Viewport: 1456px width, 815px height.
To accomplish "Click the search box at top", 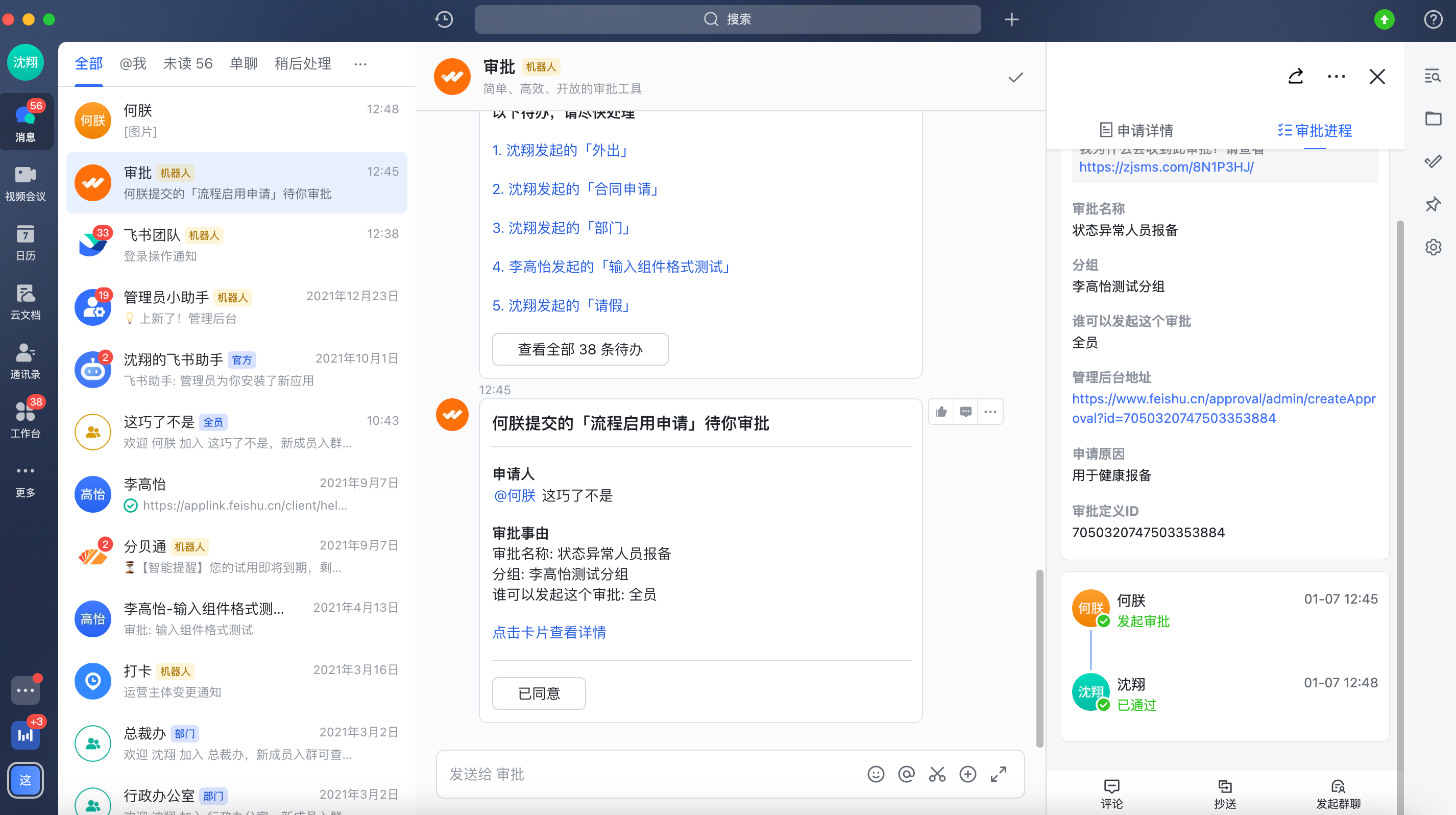I will 727,19.
